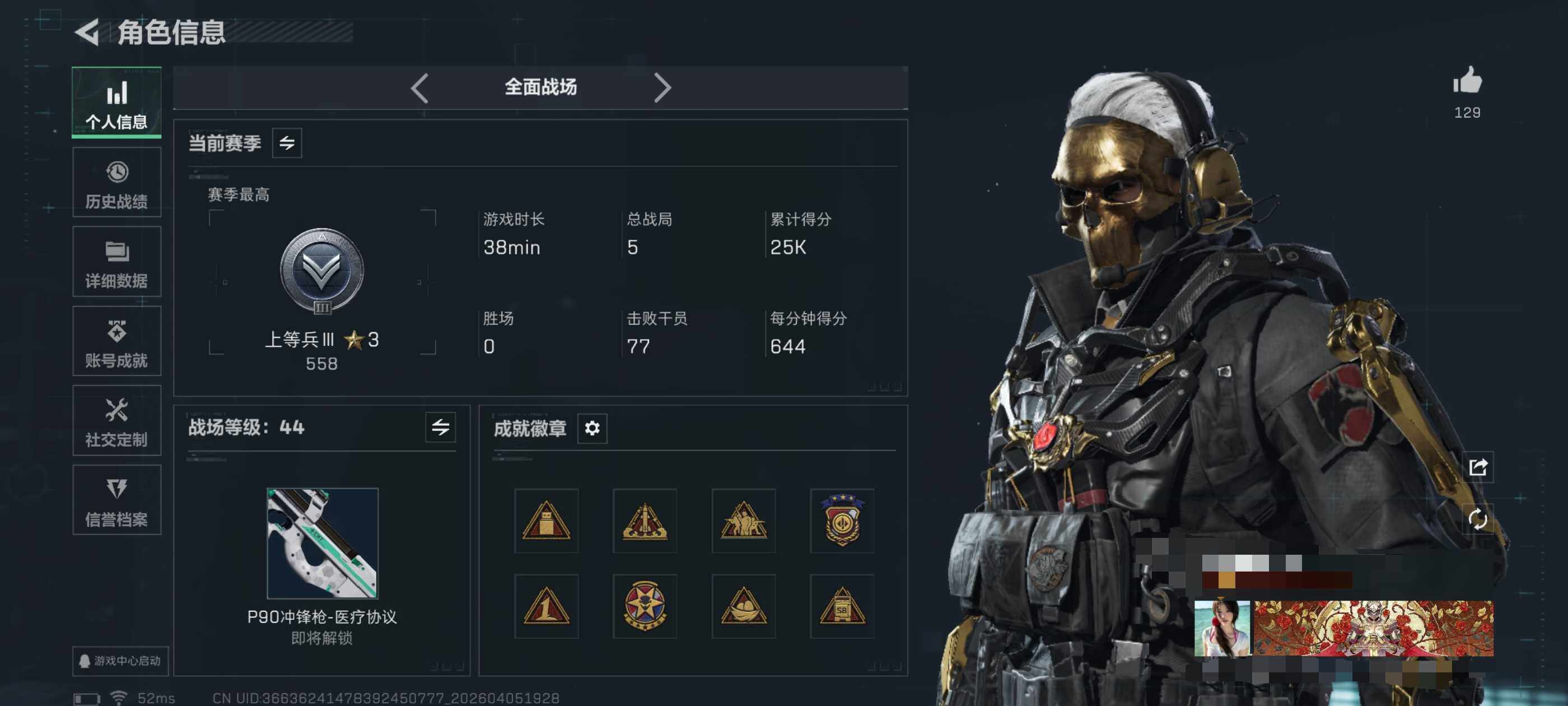Open the 历史战绩 tab

(116, 183)
